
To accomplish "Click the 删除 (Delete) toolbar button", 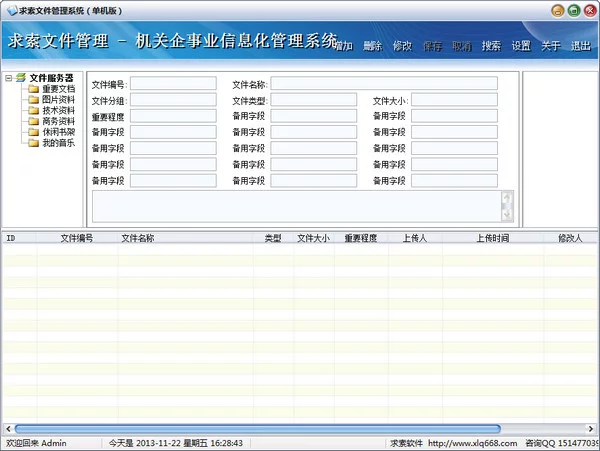I will (373, 46).
